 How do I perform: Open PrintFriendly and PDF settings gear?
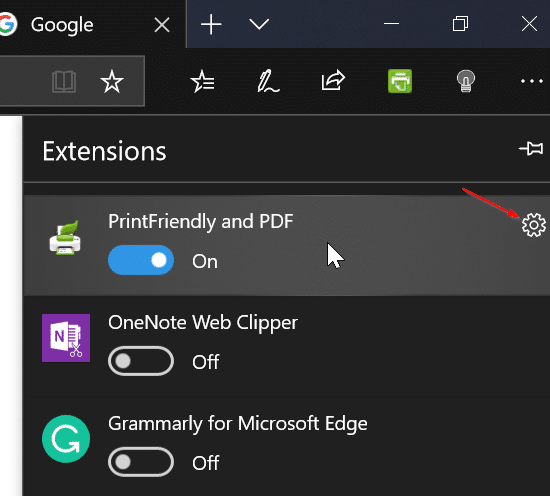[534, 225]
